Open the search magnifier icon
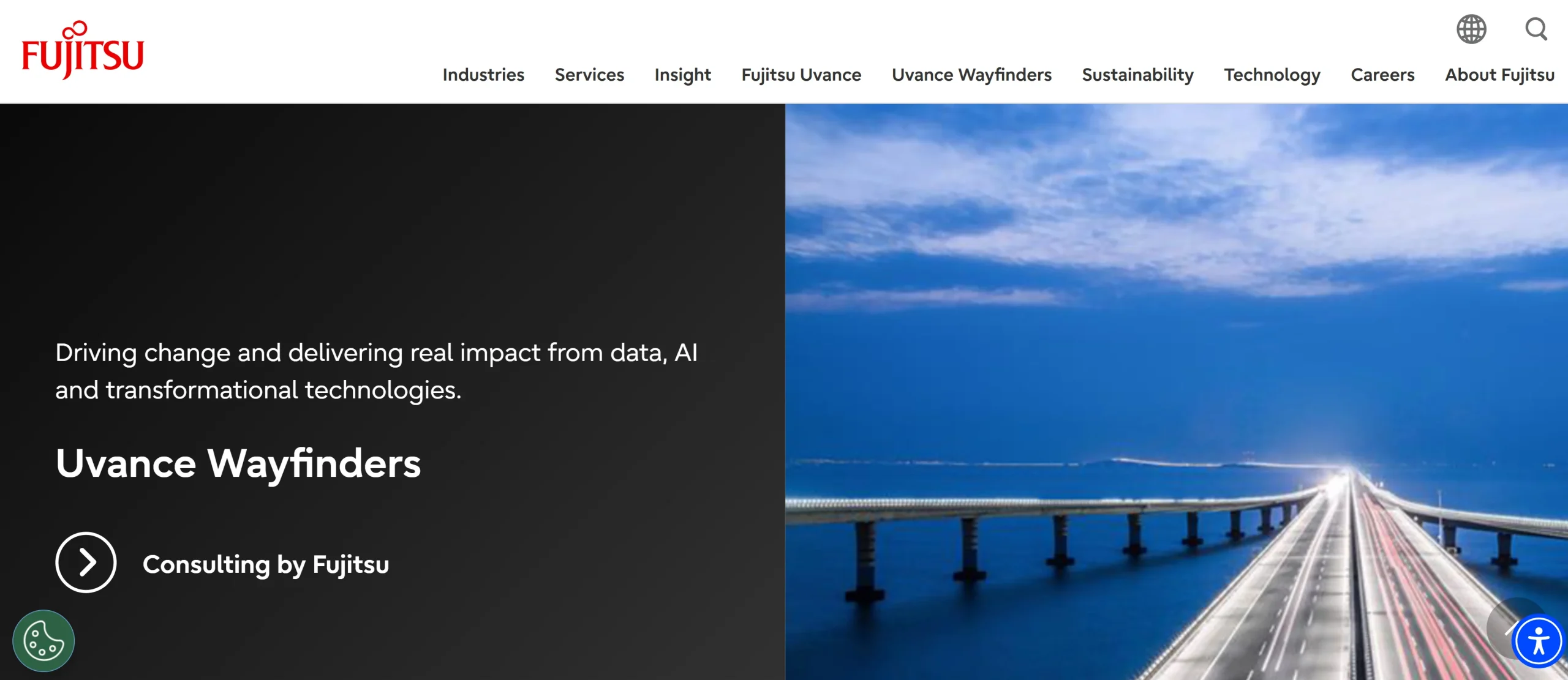 point(1536,29)
